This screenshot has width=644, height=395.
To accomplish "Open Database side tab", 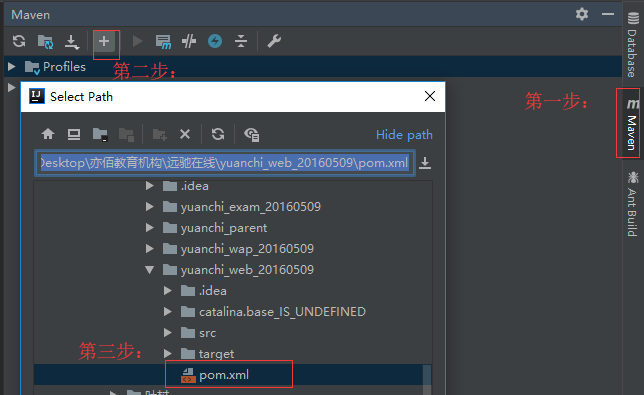I will coord(633,44).
